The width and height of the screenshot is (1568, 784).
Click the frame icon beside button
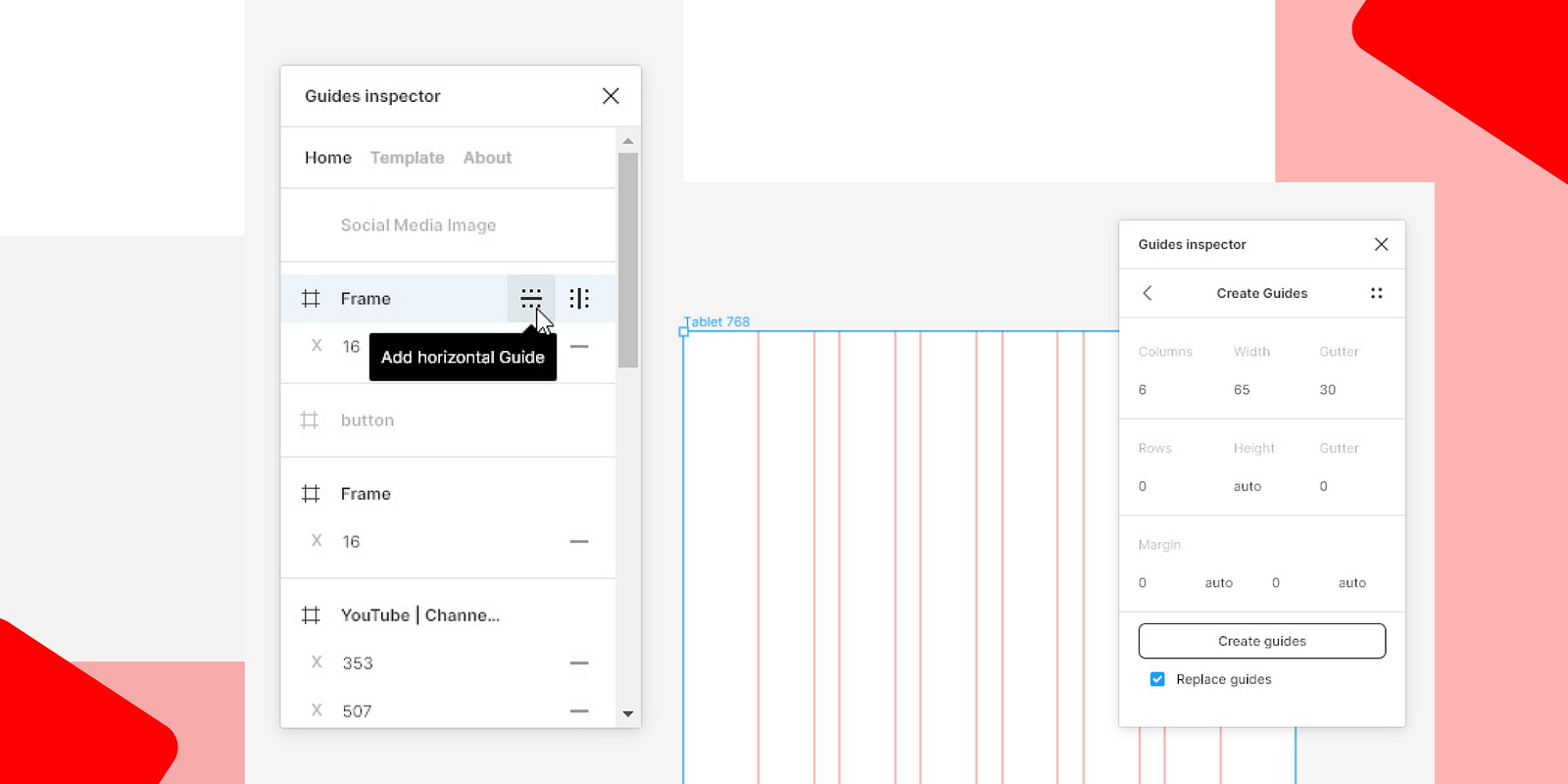(310, 420)
